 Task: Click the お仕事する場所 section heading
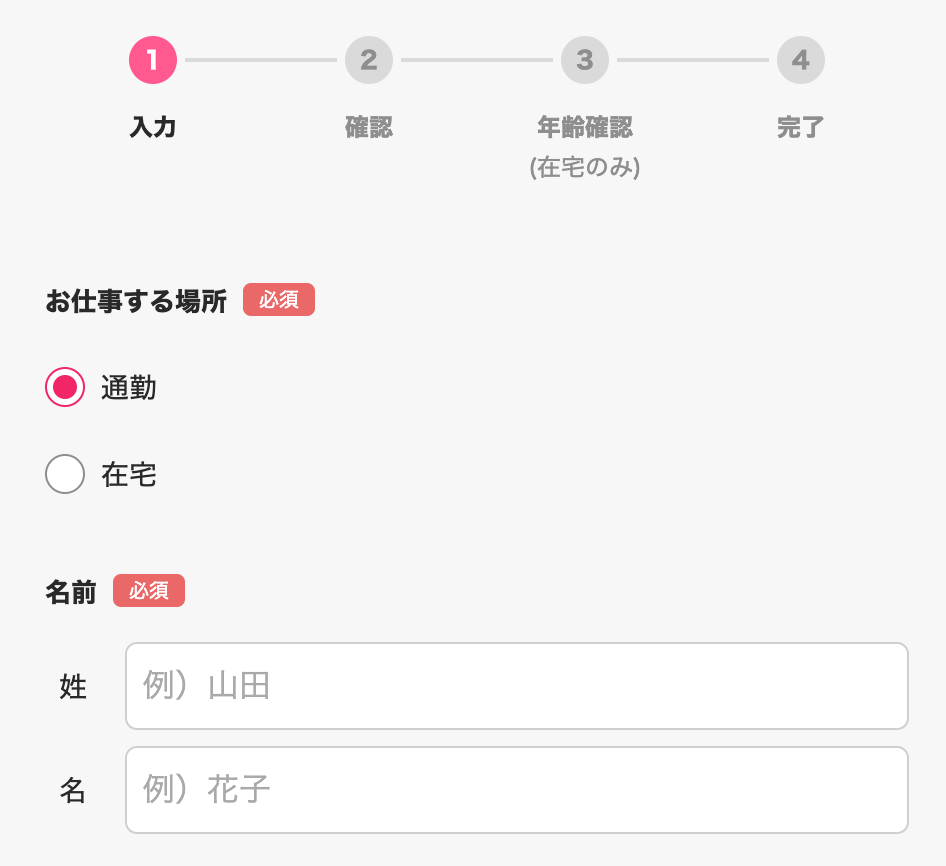tap(136, 301)
